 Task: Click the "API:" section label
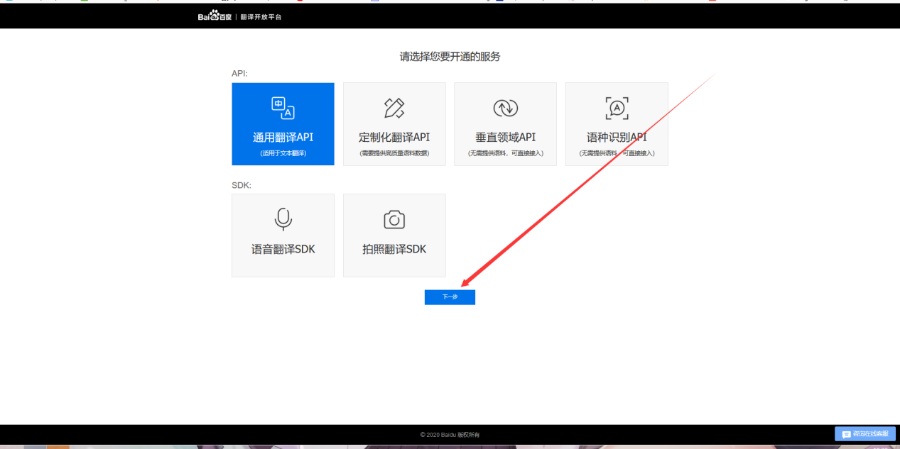pyautogui.click(x=239, y=73)
